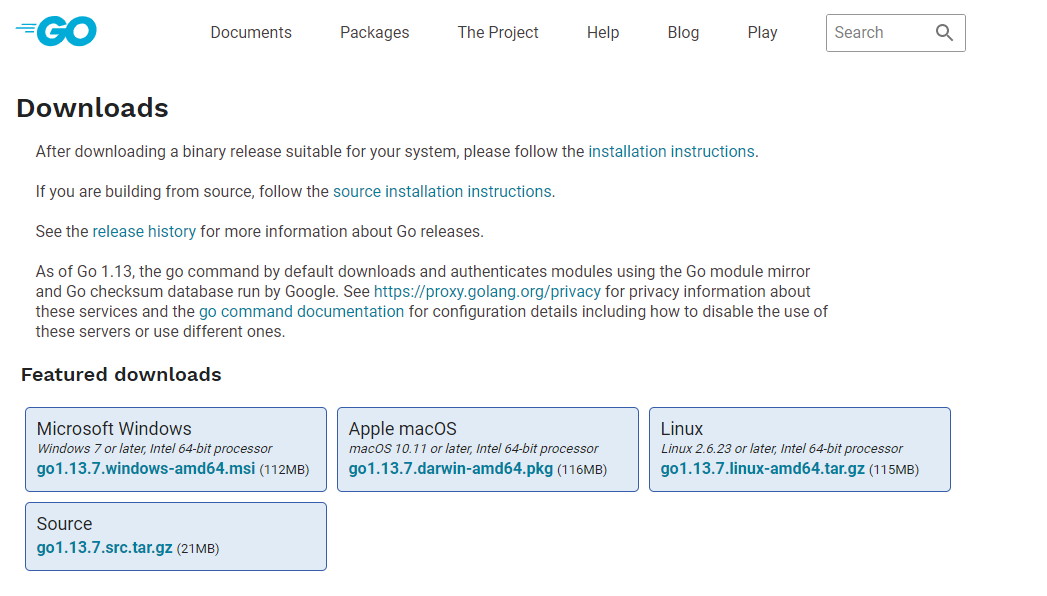Download go1.13.7.src.tar.gz source archive
The image size is (1047, 596).
[104, 547]
